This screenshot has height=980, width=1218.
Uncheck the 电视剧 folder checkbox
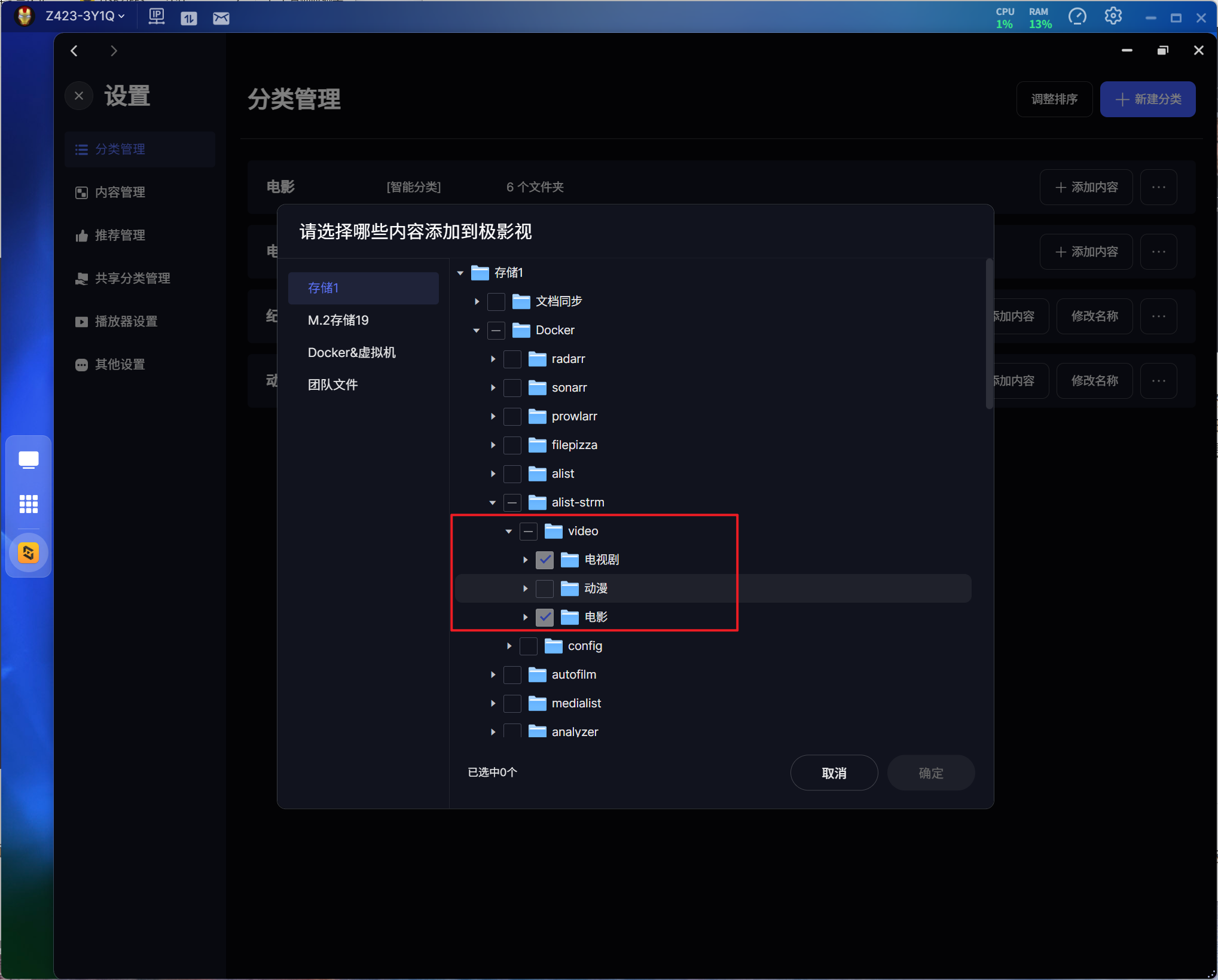click(x=545, y=560)
